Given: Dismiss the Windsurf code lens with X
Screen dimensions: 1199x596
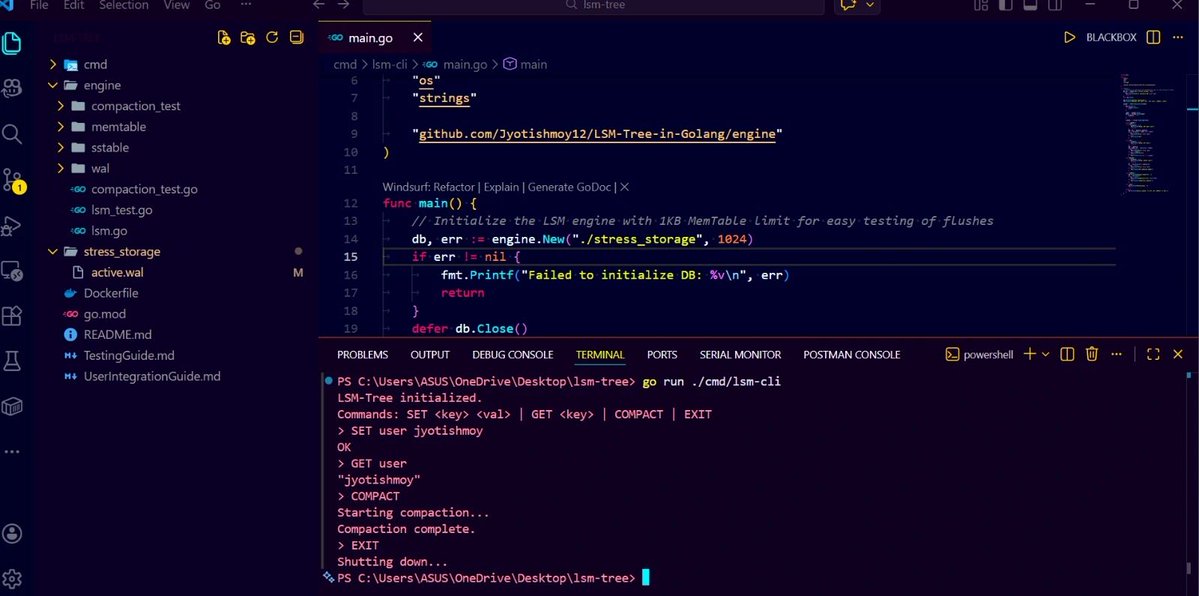Looking at the screenshot, I should [x=625, y=187].
